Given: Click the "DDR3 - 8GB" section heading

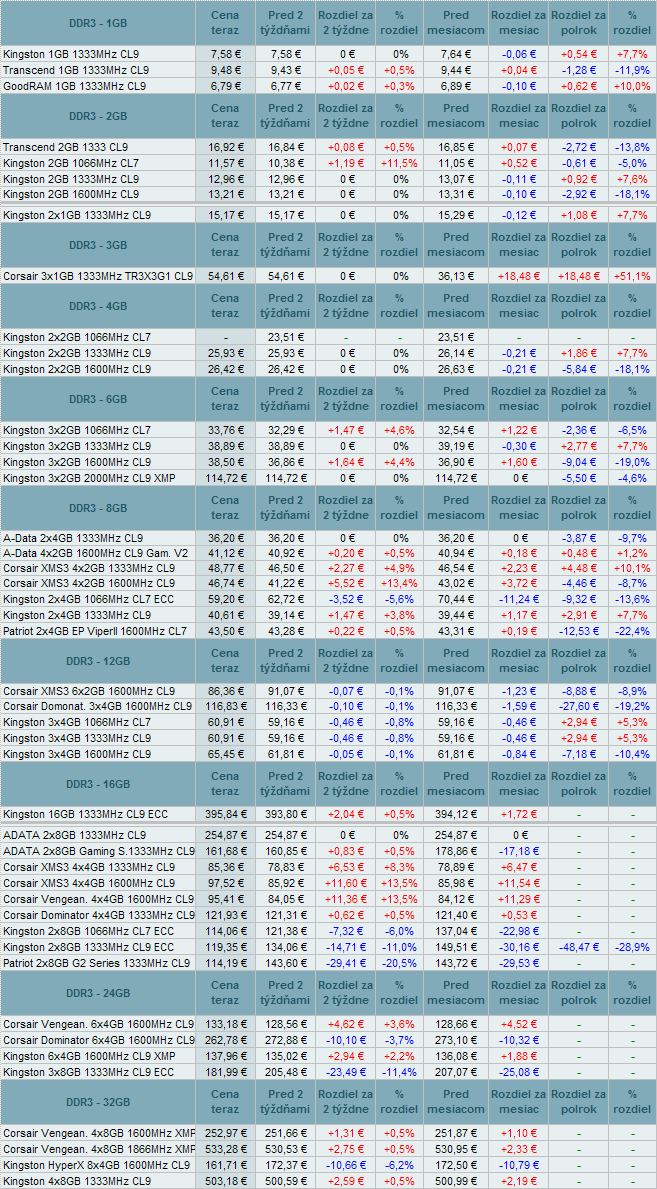Looking at the screenshot, I should pyautogui.click(x=98, y=508).
